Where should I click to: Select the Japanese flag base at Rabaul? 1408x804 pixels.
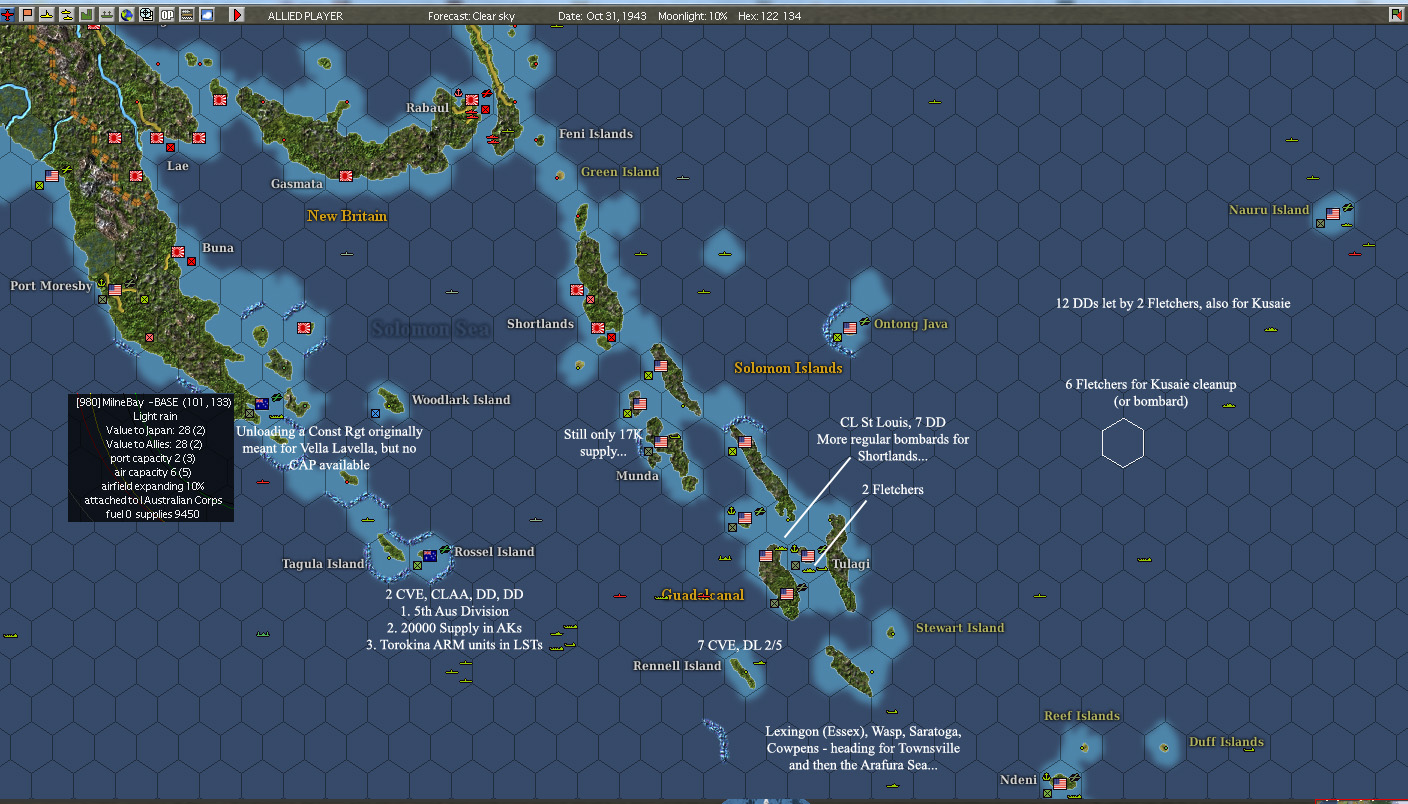[x=472, y=100]
